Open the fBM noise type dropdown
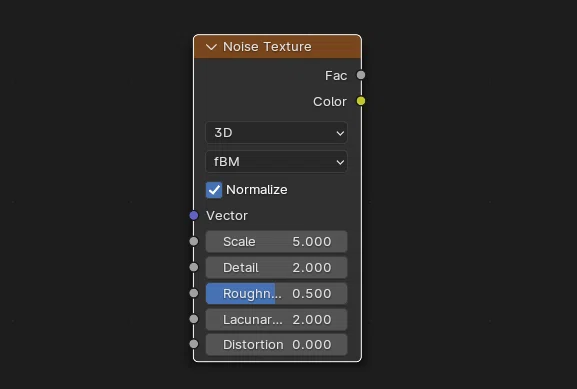Viewport: 577px width, 389px height. [x=276, y=162]
